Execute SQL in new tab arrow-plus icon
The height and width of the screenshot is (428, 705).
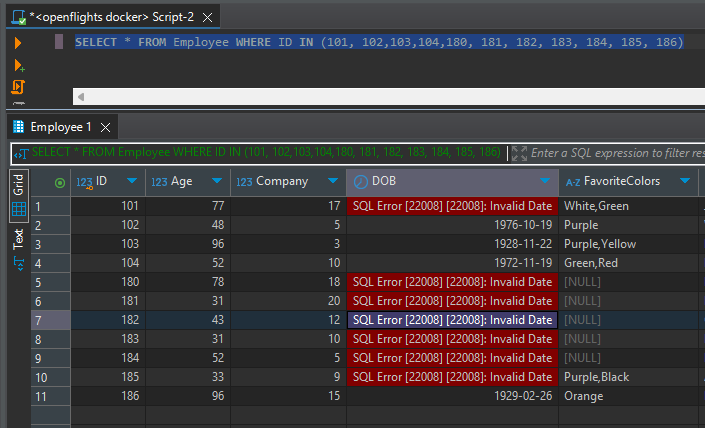coord(18,65)
